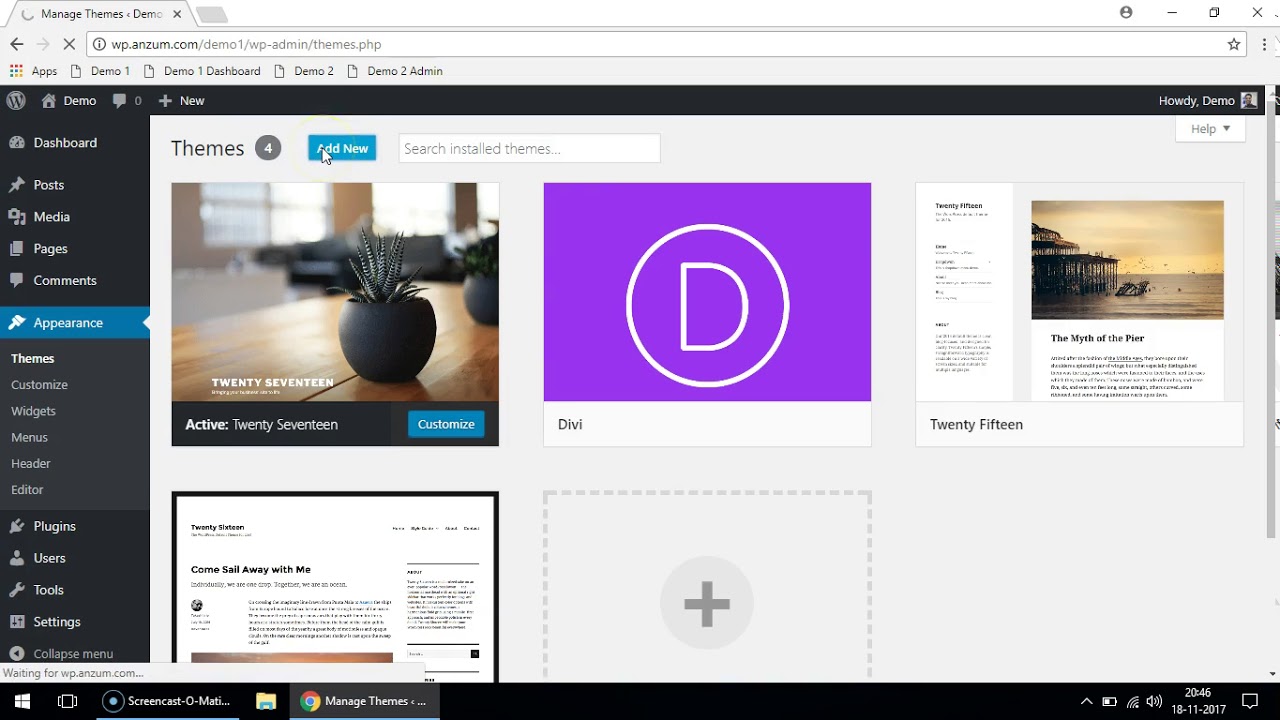Screen dimensions: 1280x720
Task: Open comments bubble icon in admin bar
Action: click(120, 101)
